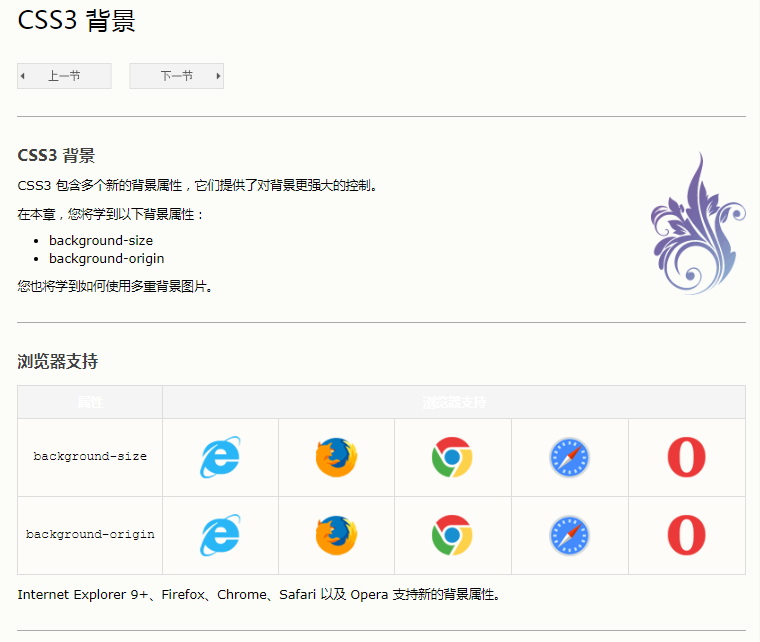Click the line 您也将学到如何使用多重背景图片

(115, 286)
